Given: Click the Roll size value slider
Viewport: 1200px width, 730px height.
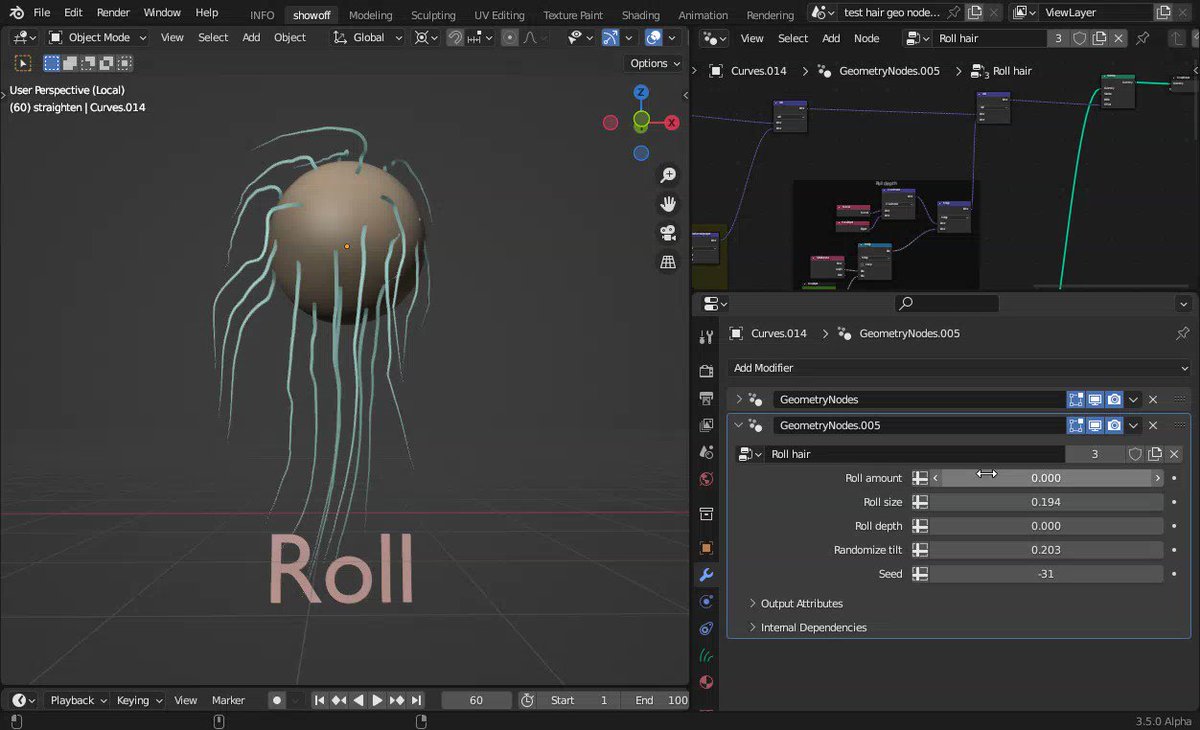Looking at the screenshot, I should pyautogui.click(x=1046, y=501).
